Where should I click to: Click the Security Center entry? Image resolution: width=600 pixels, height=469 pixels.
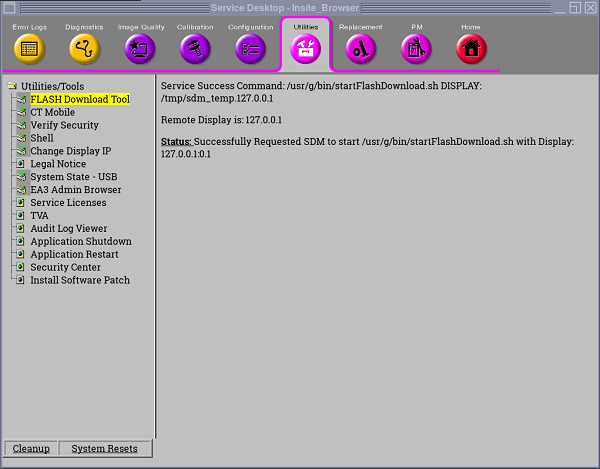pos(65,267)
